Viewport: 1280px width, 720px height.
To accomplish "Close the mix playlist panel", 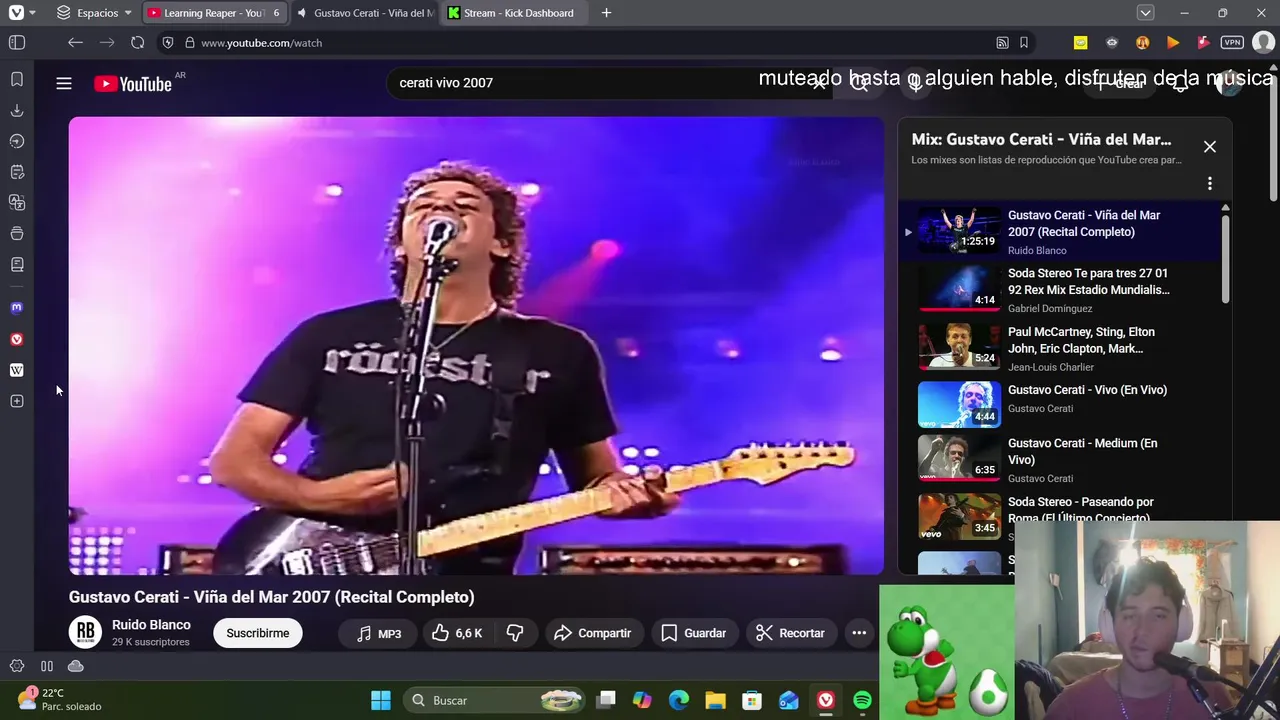I will click(x=1210, y=147).
